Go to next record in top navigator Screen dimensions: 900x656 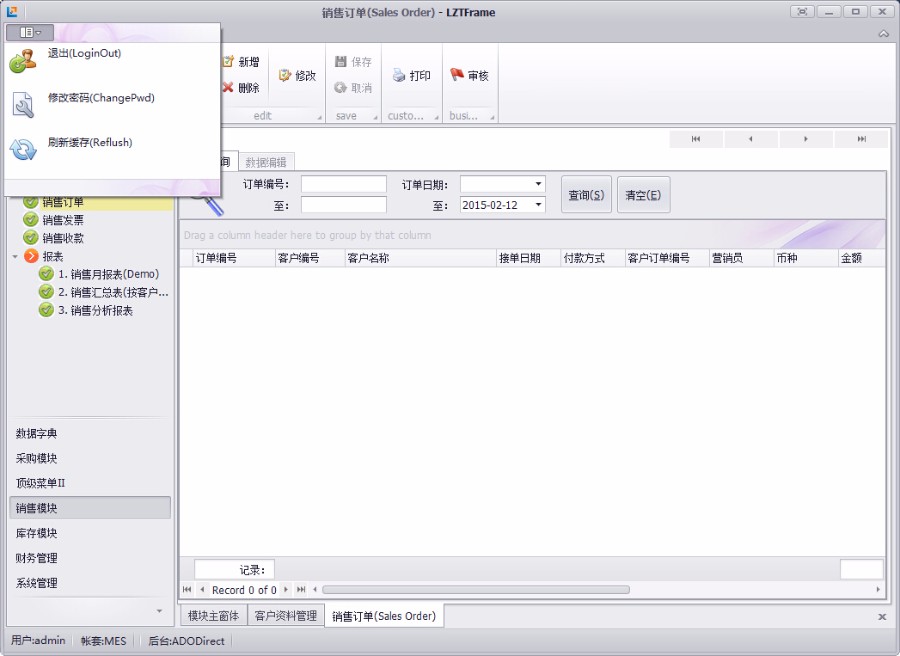point(805,139)
